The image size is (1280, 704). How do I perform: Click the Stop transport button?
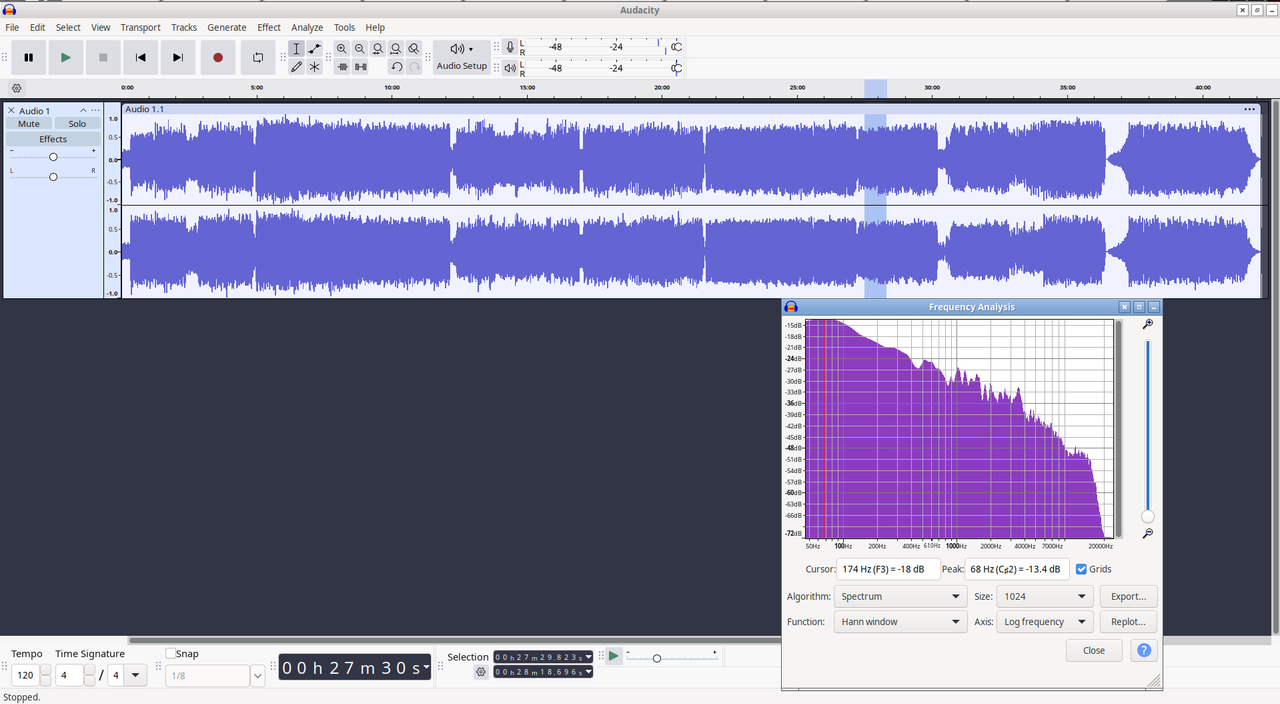[103, 57]
